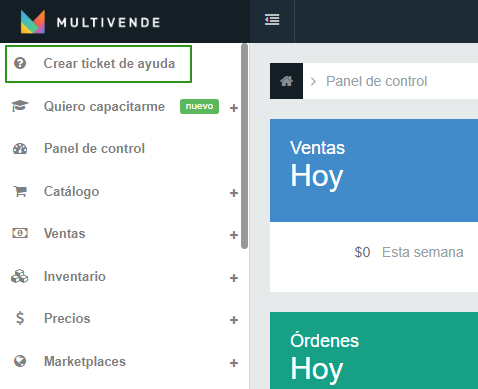Image resolution: width=478 pixels, height=389 pixels.
Task: Expand Inventario submenu with plus sign
Action: click(234, 278)
